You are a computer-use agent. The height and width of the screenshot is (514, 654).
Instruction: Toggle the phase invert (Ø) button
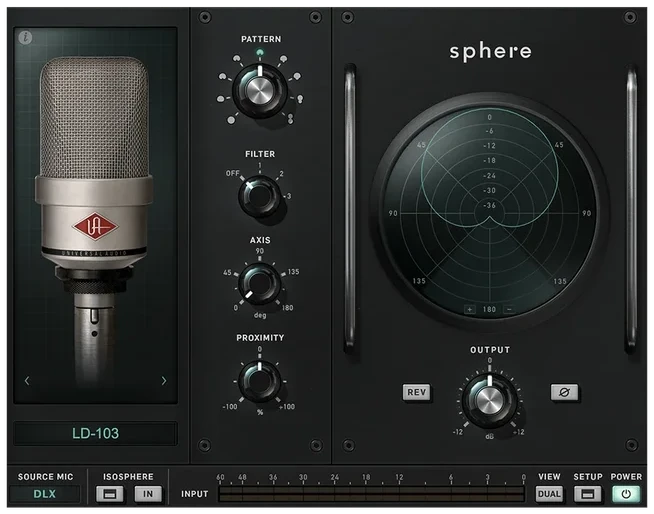point(564,392)
